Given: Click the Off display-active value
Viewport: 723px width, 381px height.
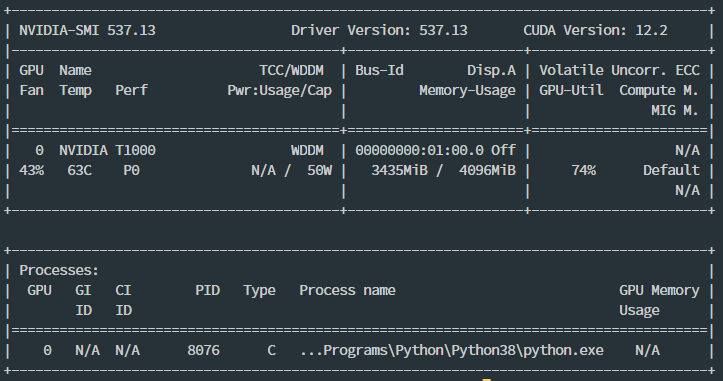Looking at the screenshot, I should click(x=503, y=150).
